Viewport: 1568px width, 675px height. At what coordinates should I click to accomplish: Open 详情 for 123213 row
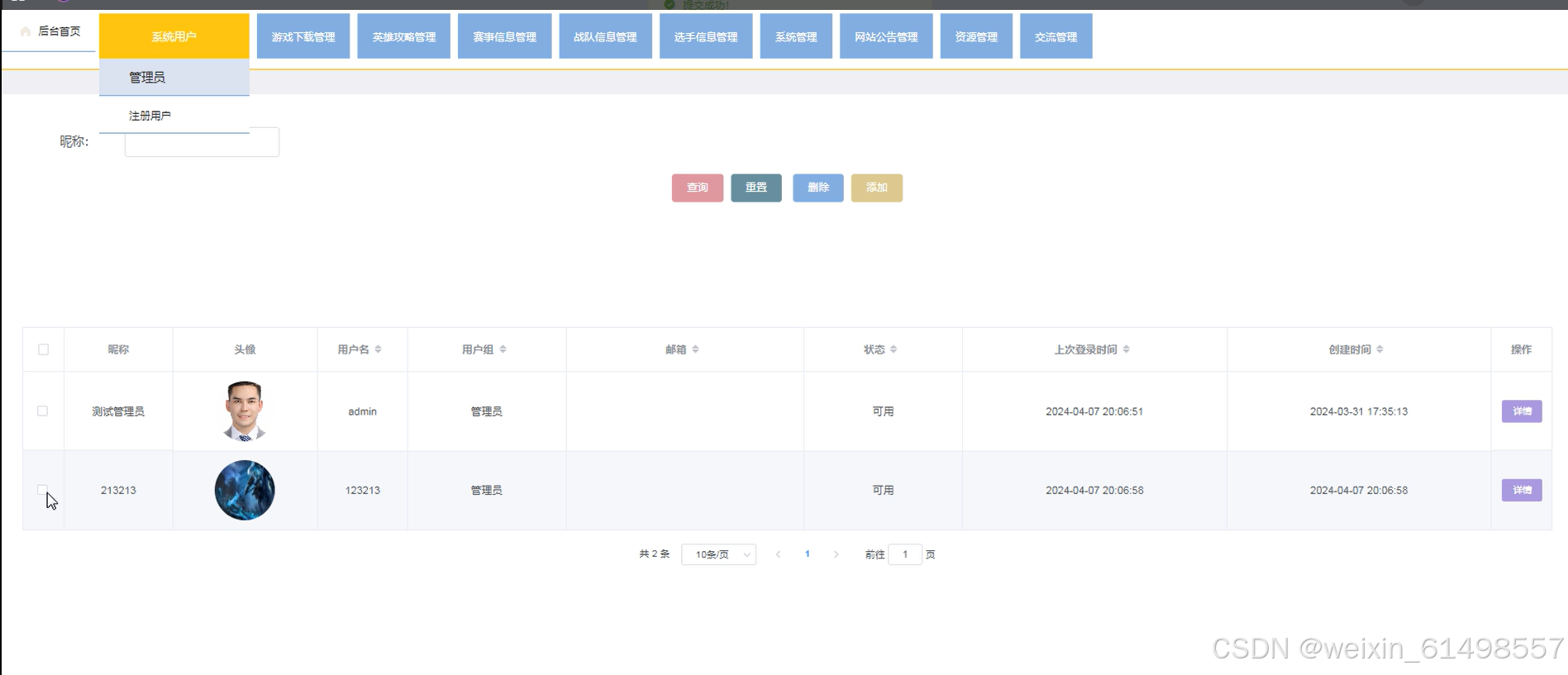coord(1522,490)
